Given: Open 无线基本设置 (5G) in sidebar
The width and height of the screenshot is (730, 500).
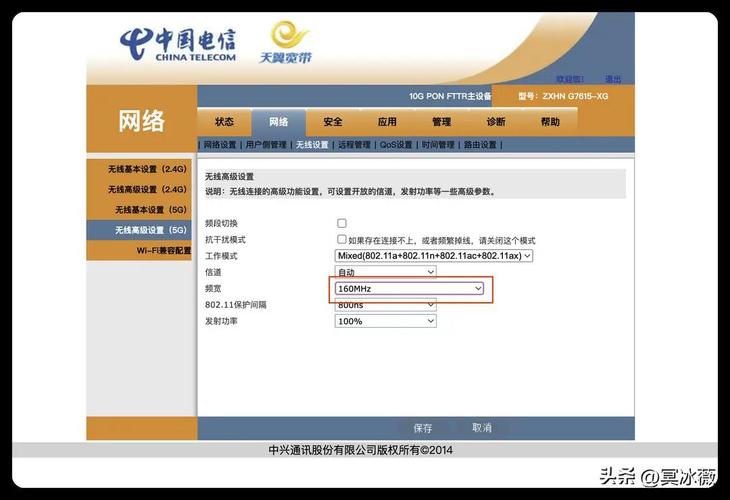Looking at the screenshot, I should (139, 210).
